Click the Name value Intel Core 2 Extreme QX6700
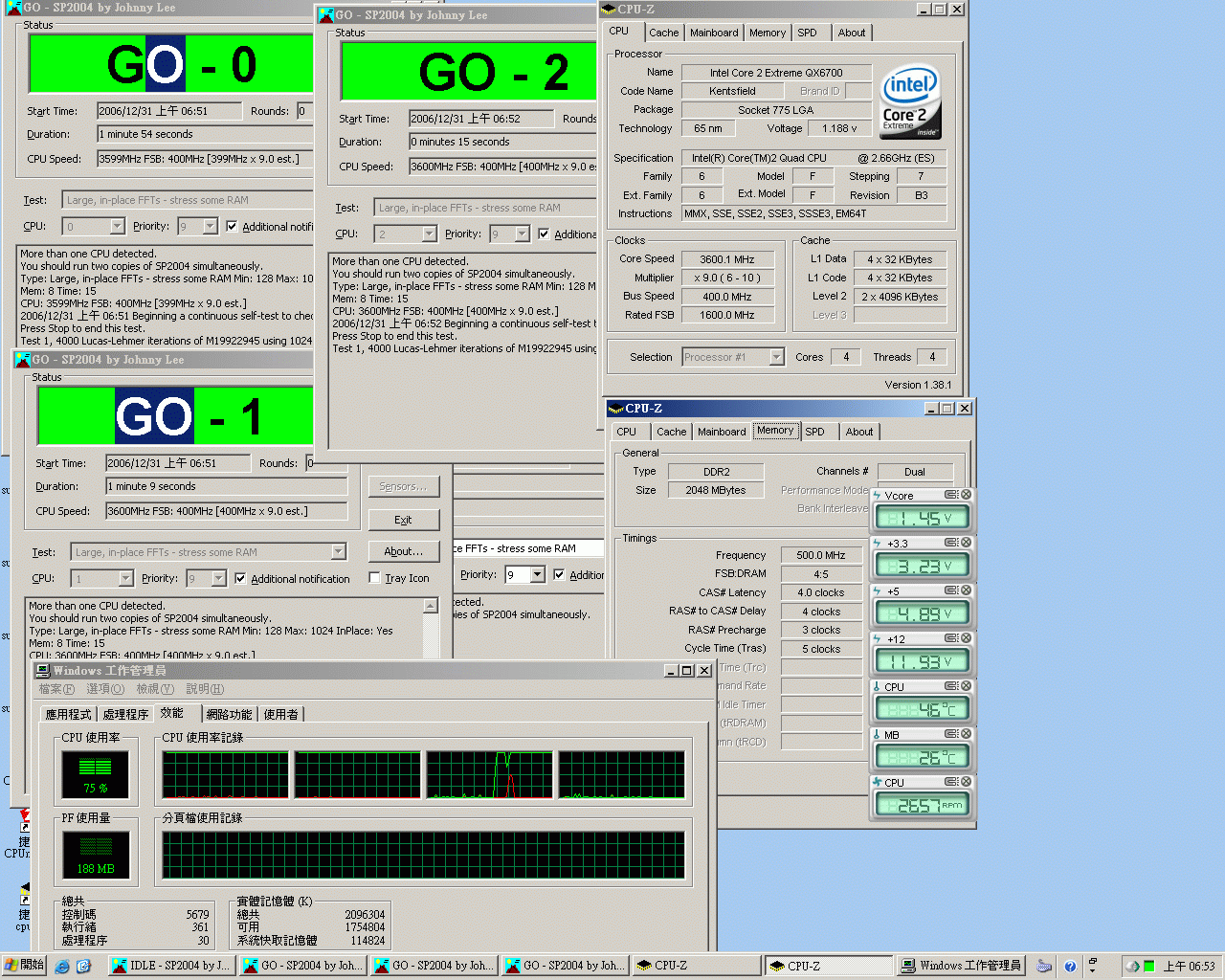The image size is (1225, 980). [776, 73]
